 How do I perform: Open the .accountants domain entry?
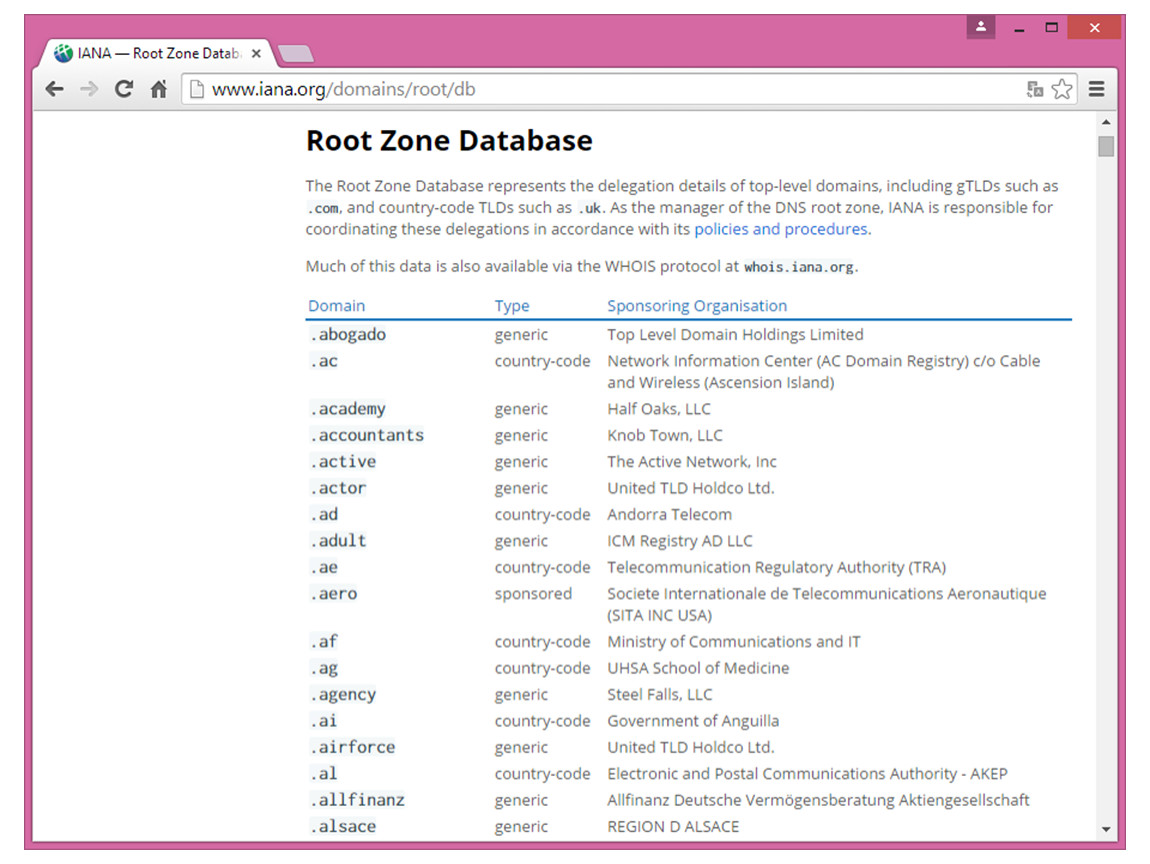367,435
